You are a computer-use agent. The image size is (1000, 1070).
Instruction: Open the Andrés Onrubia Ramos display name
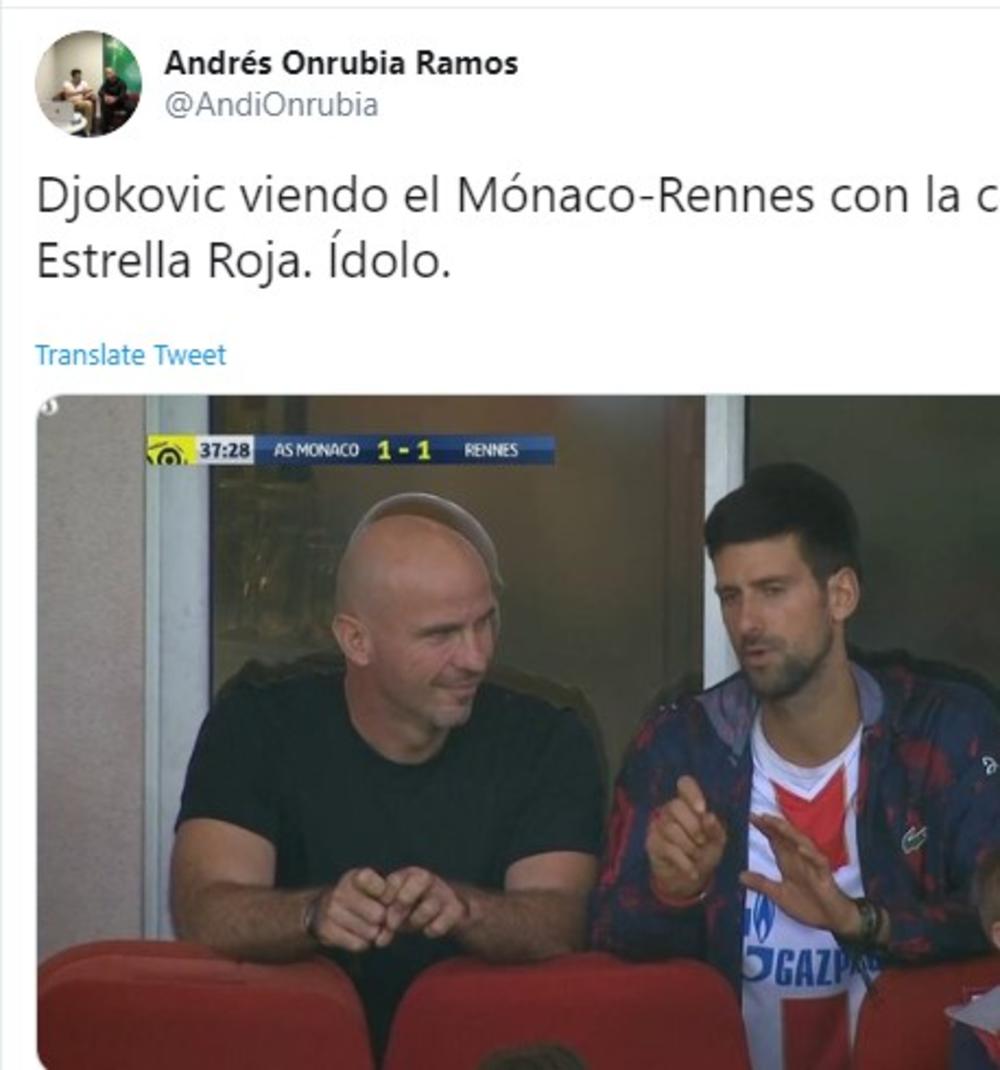tap(341, 63)
